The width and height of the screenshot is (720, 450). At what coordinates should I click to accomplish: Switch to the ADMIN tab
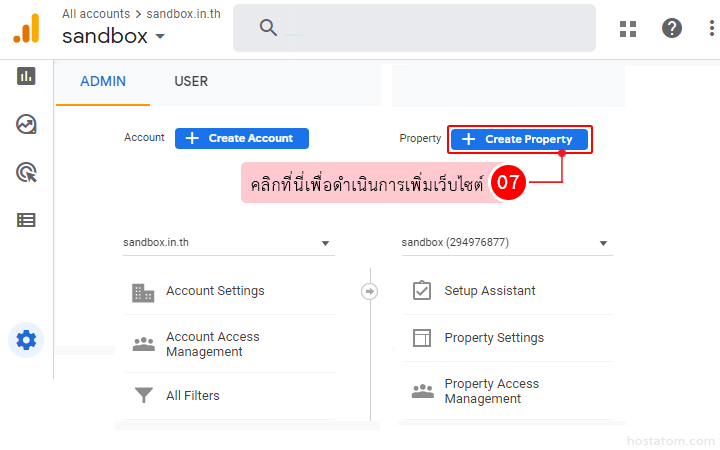pyautogui.click(x=103, y=82)
